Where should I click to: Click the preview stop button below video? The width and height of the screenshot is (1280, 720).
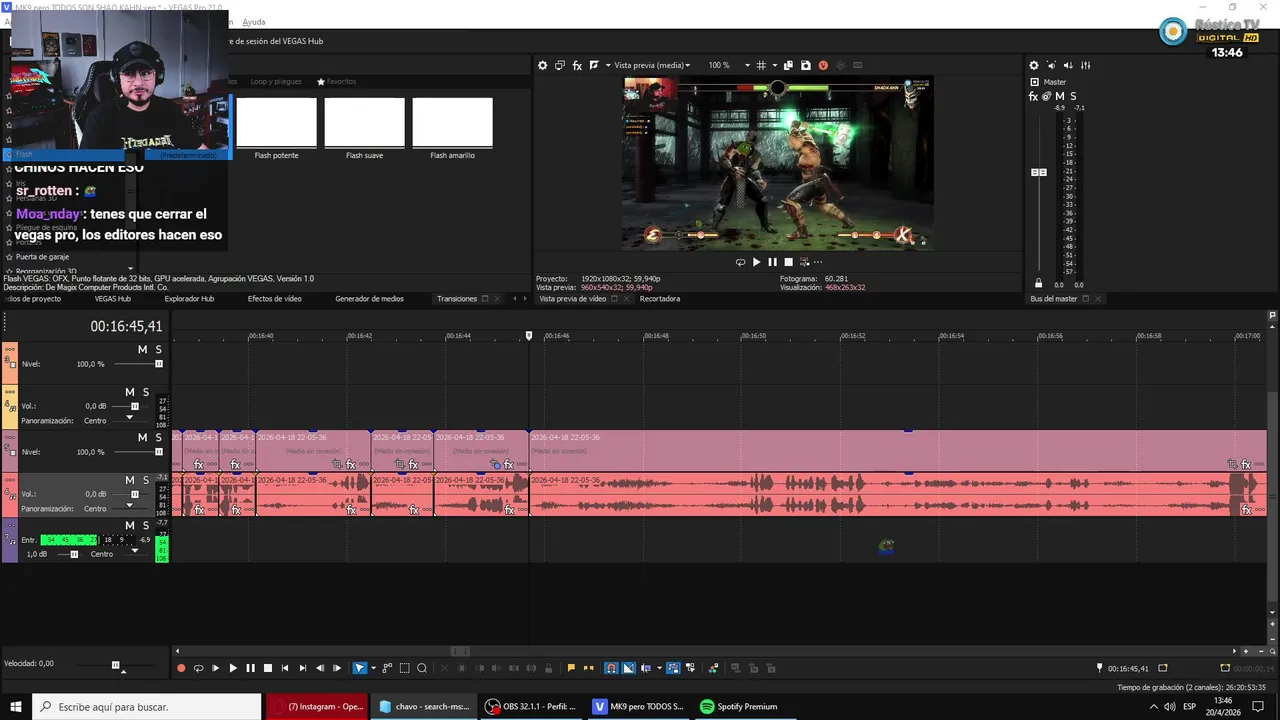[788, 262]
